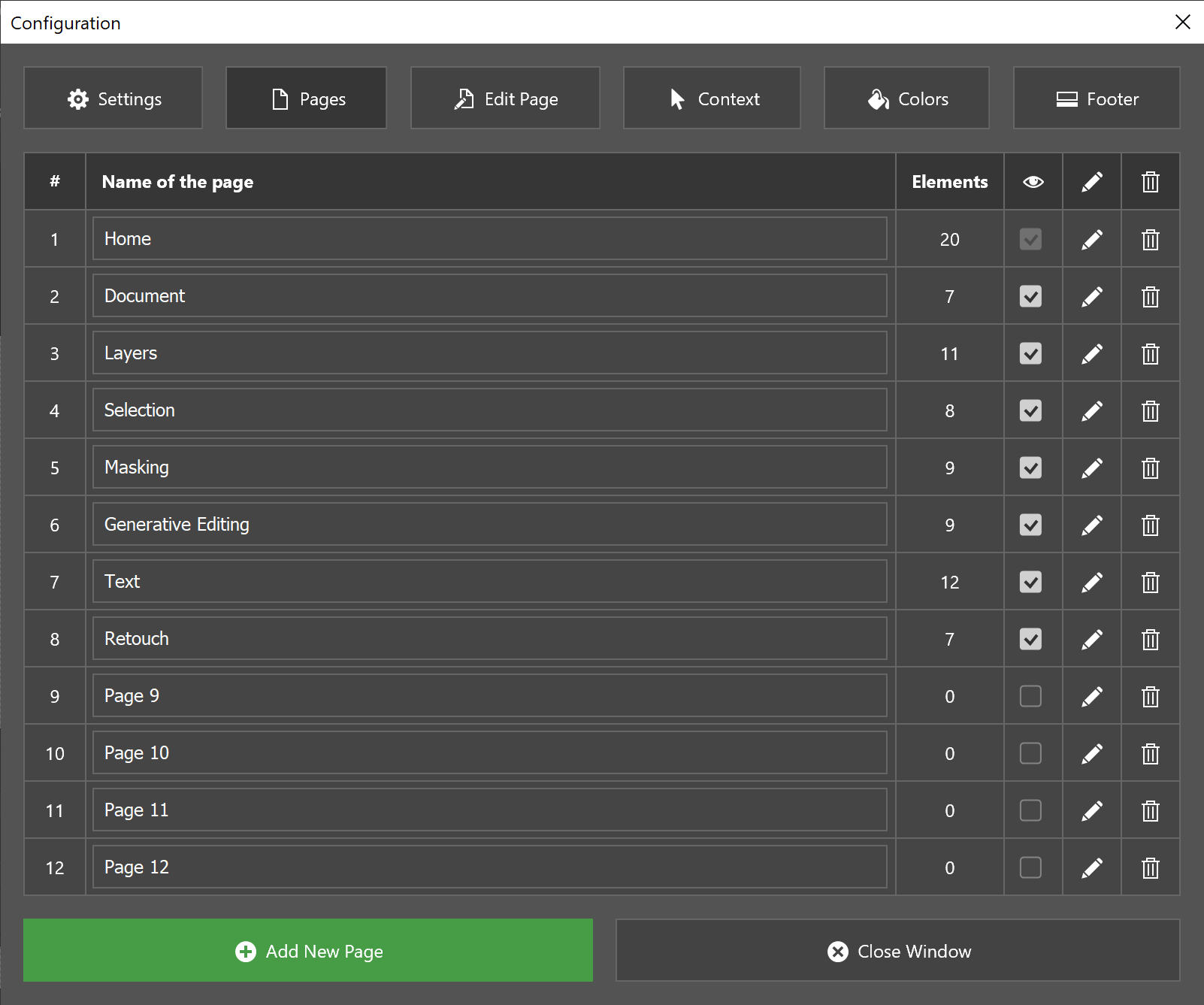
Task: Delete Page 12 using the trash icon
Action: point(1151,868)
